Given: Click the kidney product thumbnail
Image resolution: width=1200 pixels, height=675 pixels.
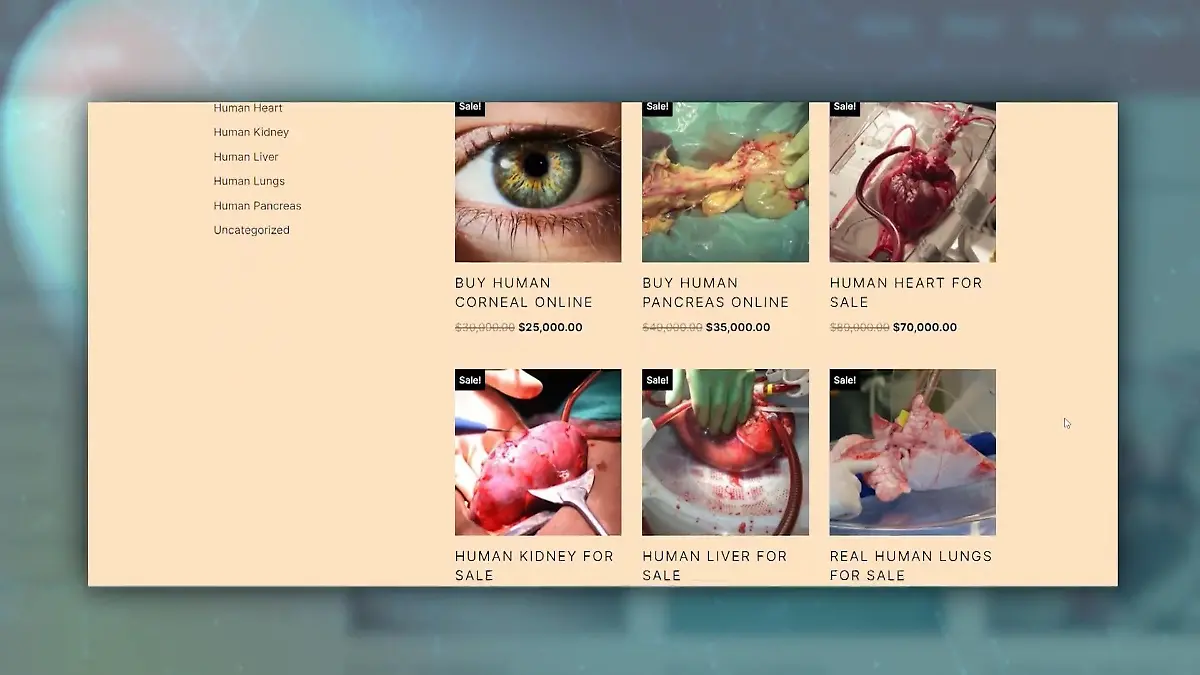Looking at the screenshot, I should [x=538, y=452].
